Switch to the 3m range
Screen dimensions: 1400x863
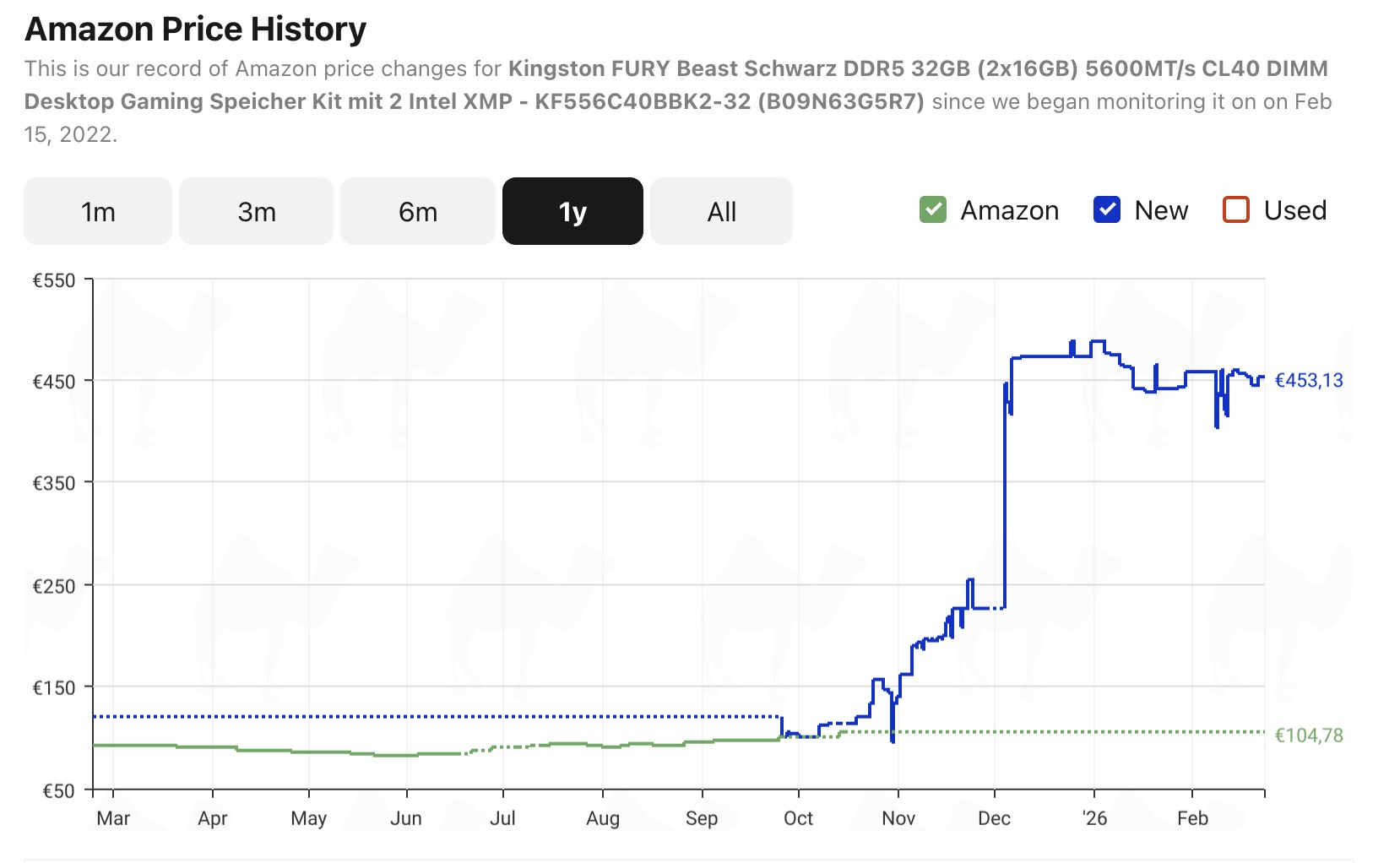click(x=256, y=211)
